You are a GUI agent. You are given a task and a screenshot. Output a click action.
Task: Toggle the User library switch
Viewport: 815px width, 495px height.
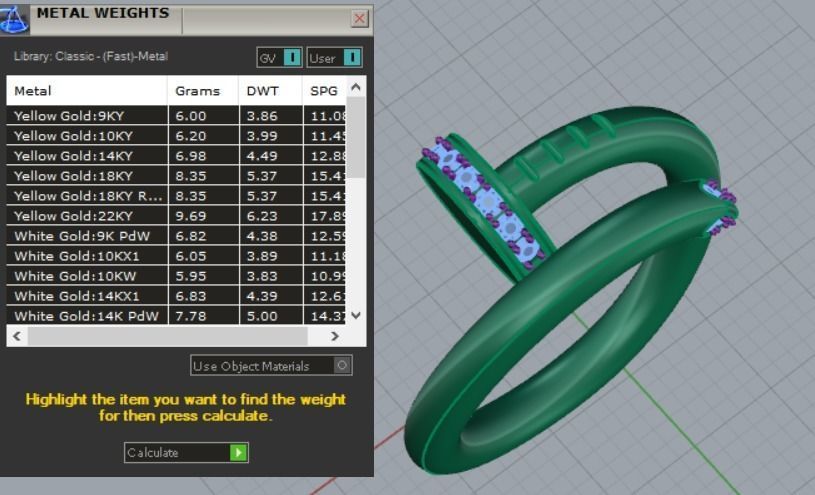click(x=334, y=57)
